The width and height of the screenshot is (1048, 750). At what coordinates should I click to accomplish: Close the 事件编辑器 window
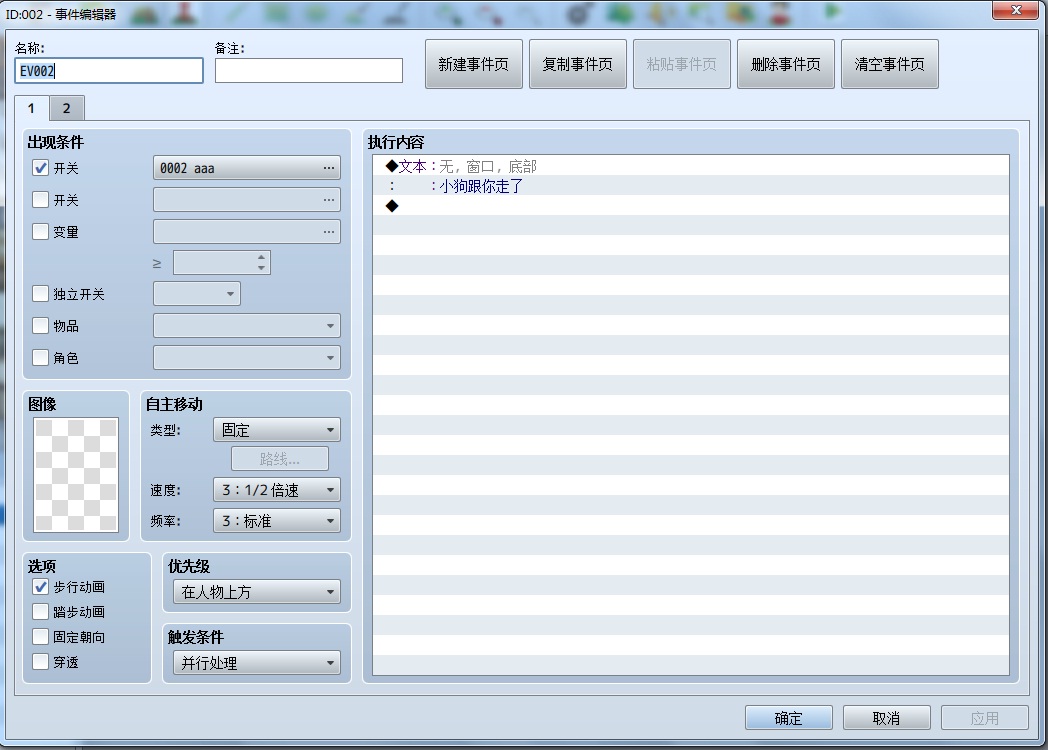(1015, 10)
